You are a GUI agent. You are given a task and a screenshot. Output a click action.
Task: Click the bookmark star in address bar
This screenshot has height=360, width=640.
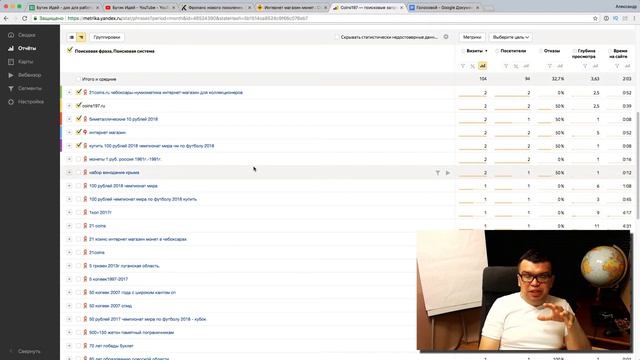click(595, 18)
